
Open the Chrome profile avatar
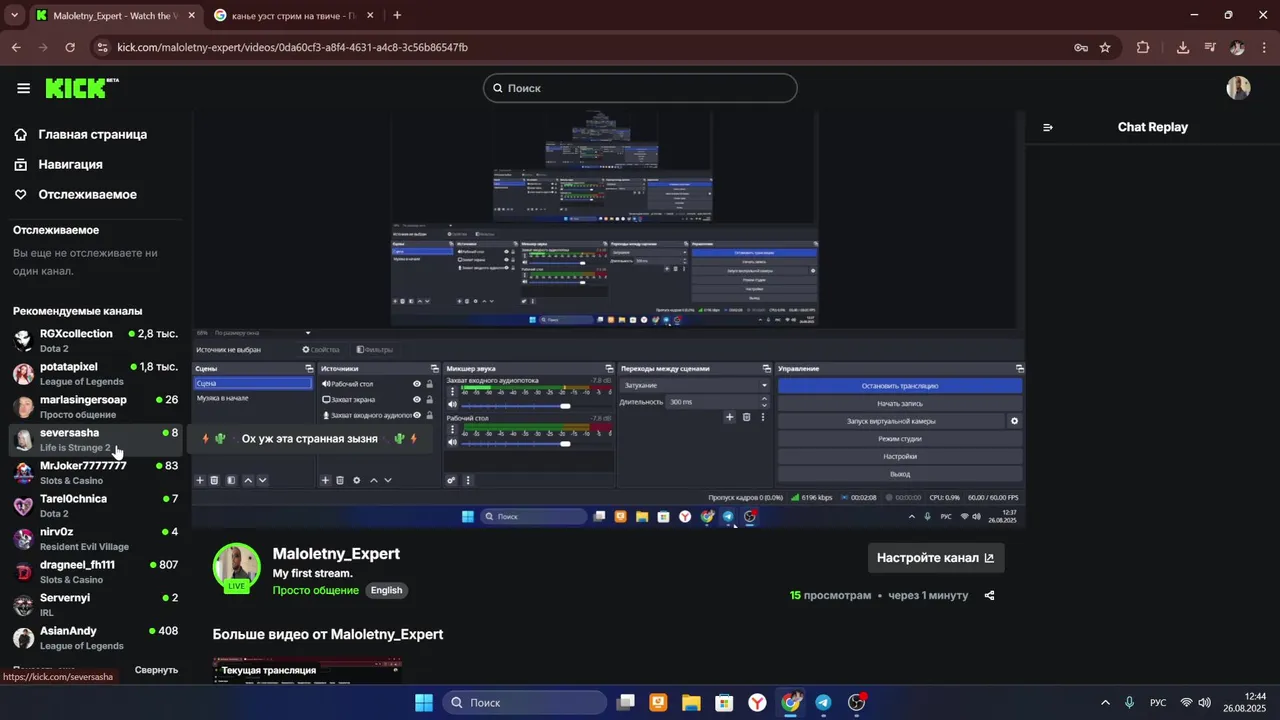click(1237, 47)
